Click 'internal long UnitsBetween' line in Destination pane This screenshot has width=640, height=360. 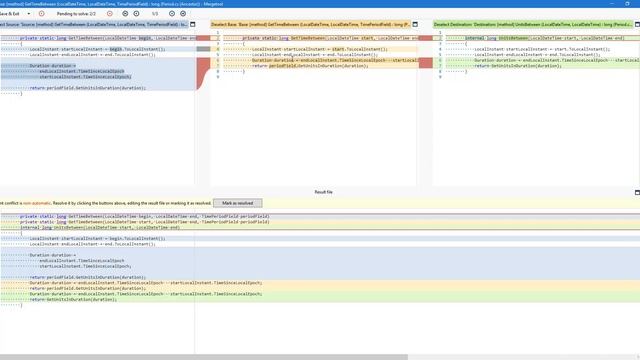(544, 38)
